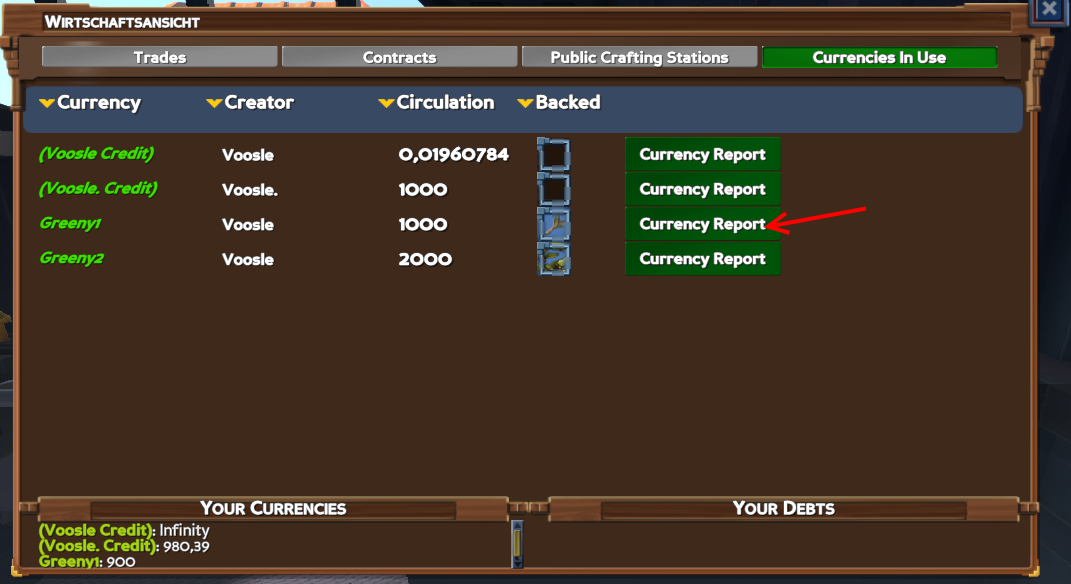The height and width of the screenshot is (584, 1071).
Task: Click circulation value 2000
Action: (x=425, y=259)
